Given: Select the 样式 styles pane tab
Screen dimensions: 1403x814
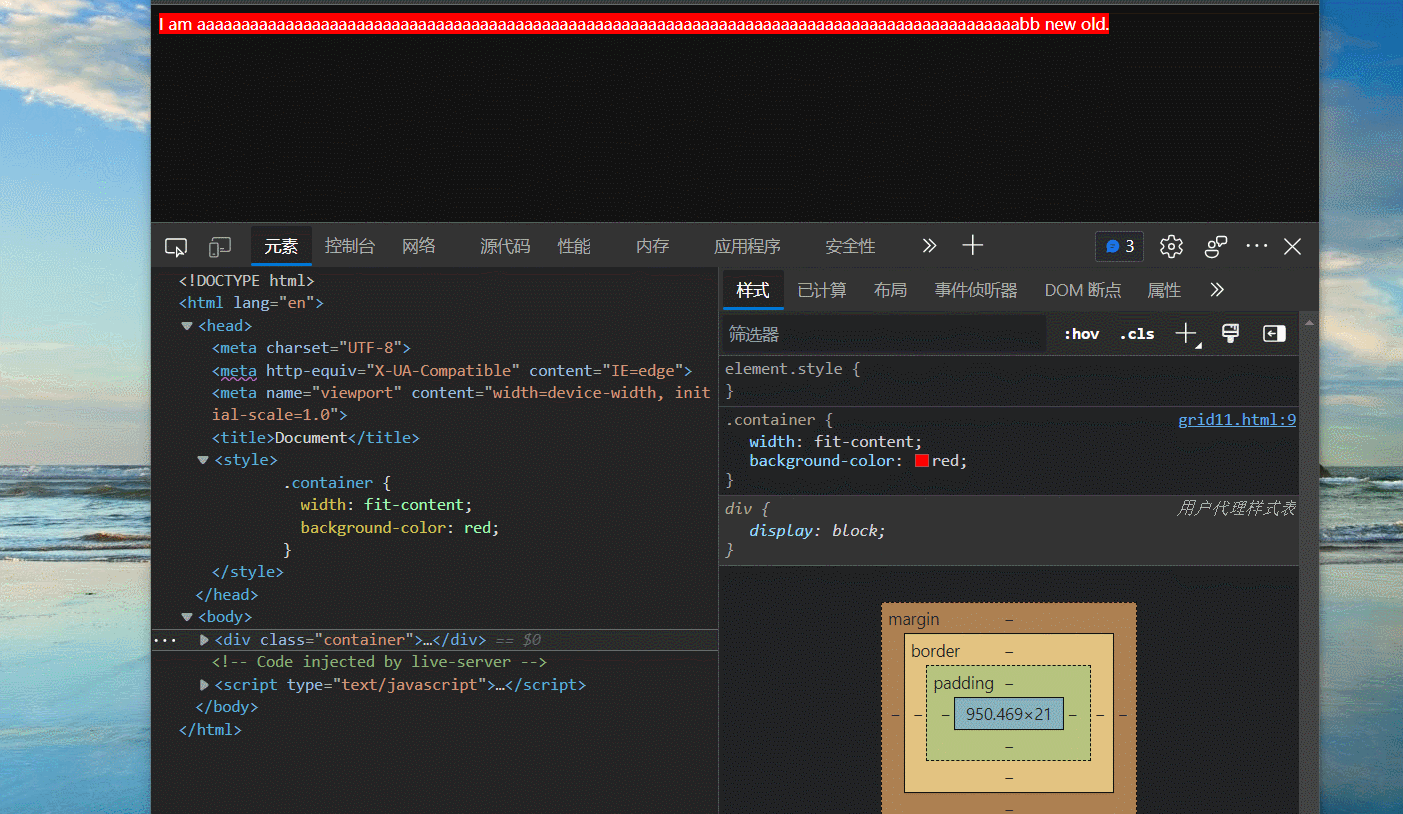Looking at the screenshot, I should point(753,290).
